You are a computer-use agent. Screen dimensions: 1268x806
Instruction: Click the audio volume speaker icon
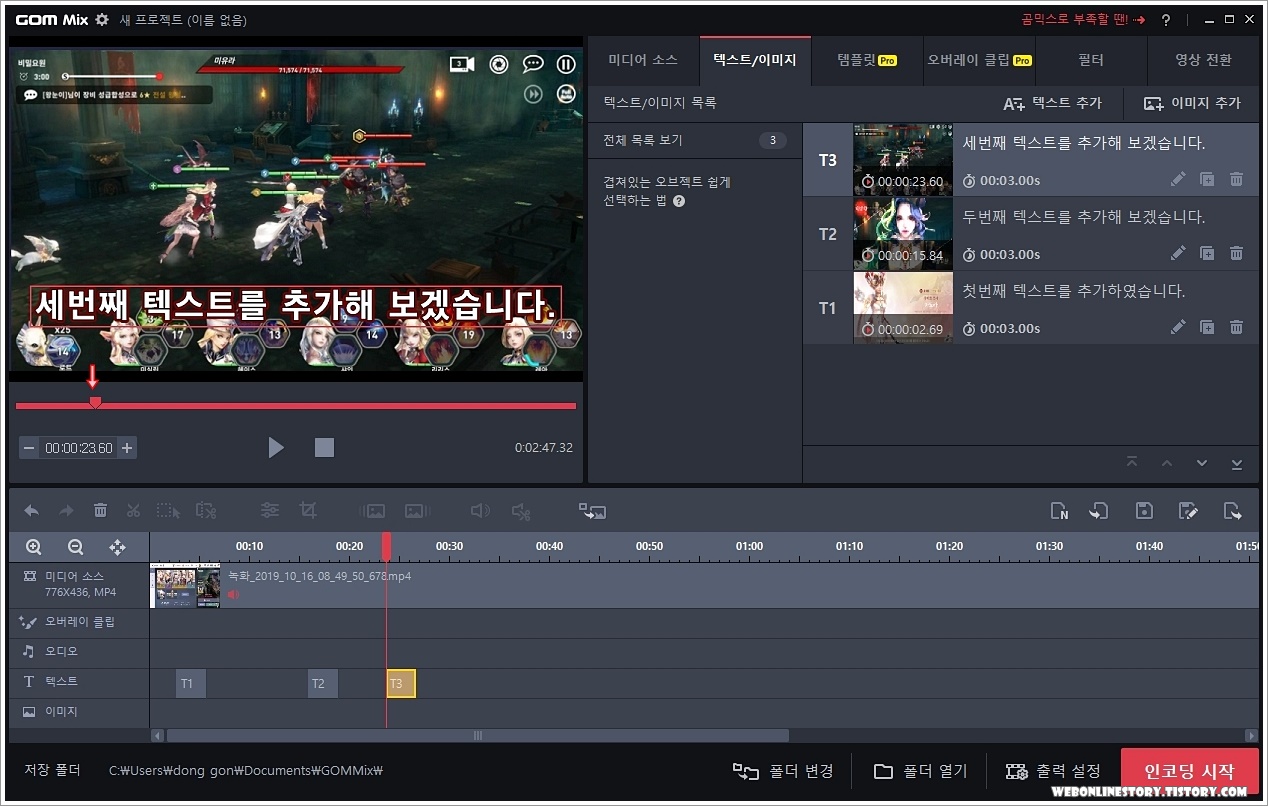480,511
